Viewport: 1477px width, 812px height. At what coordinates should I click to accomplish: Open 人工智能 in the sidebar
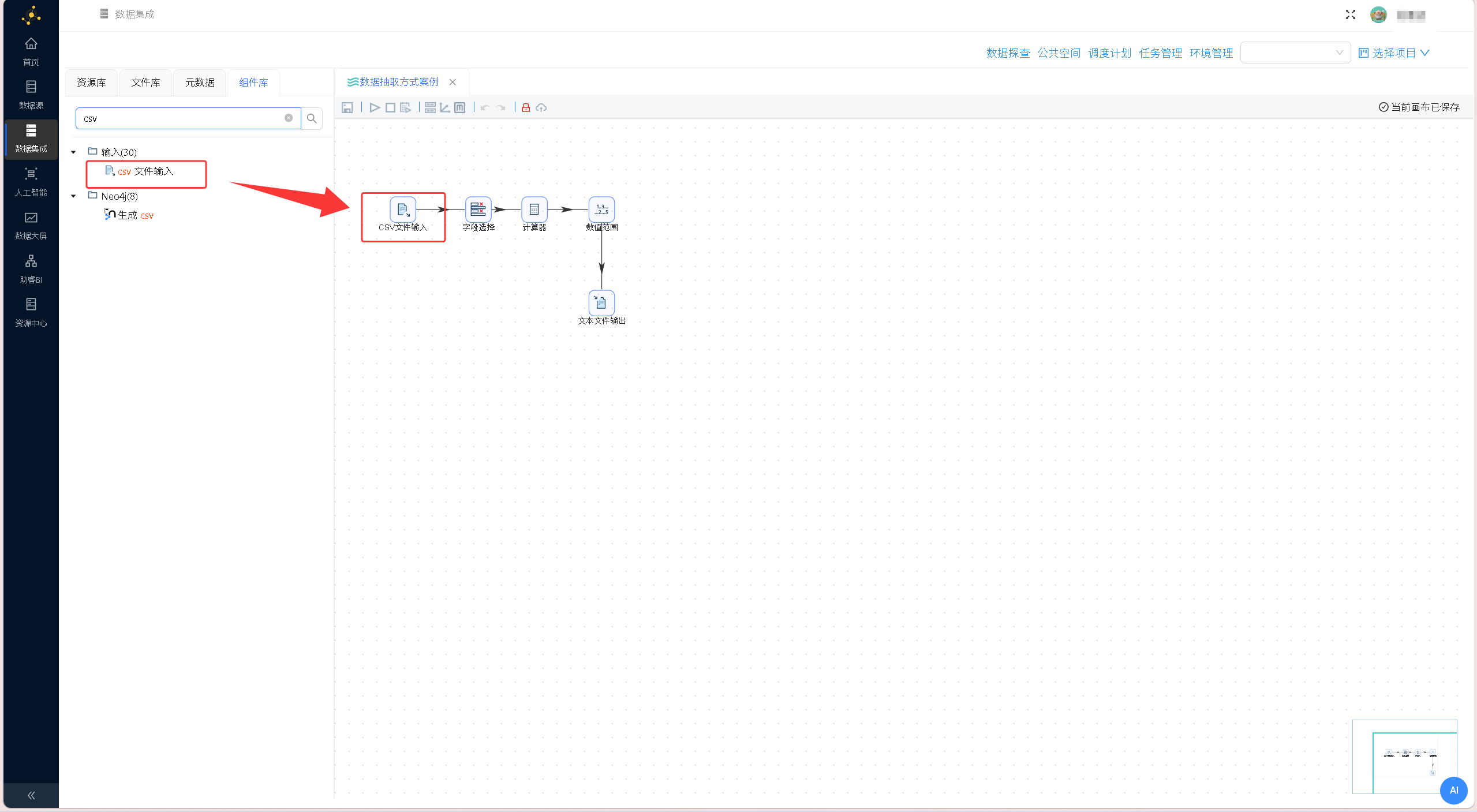pos(31,182)
